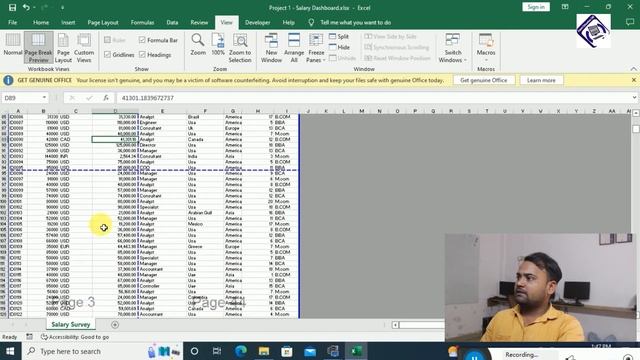Click Get genuine Office button
The width and height of the screenshot is (640, 360).
[x=484, y=80]
